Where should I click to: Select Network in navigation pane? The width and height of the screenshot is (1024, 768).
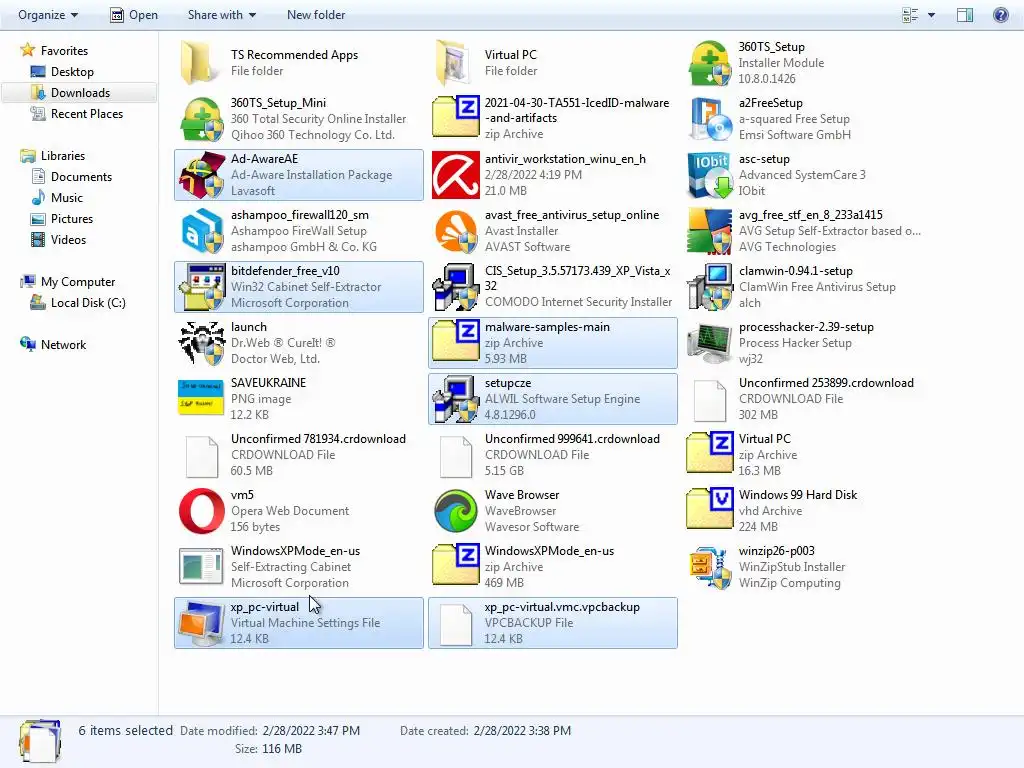click(54, 344)
